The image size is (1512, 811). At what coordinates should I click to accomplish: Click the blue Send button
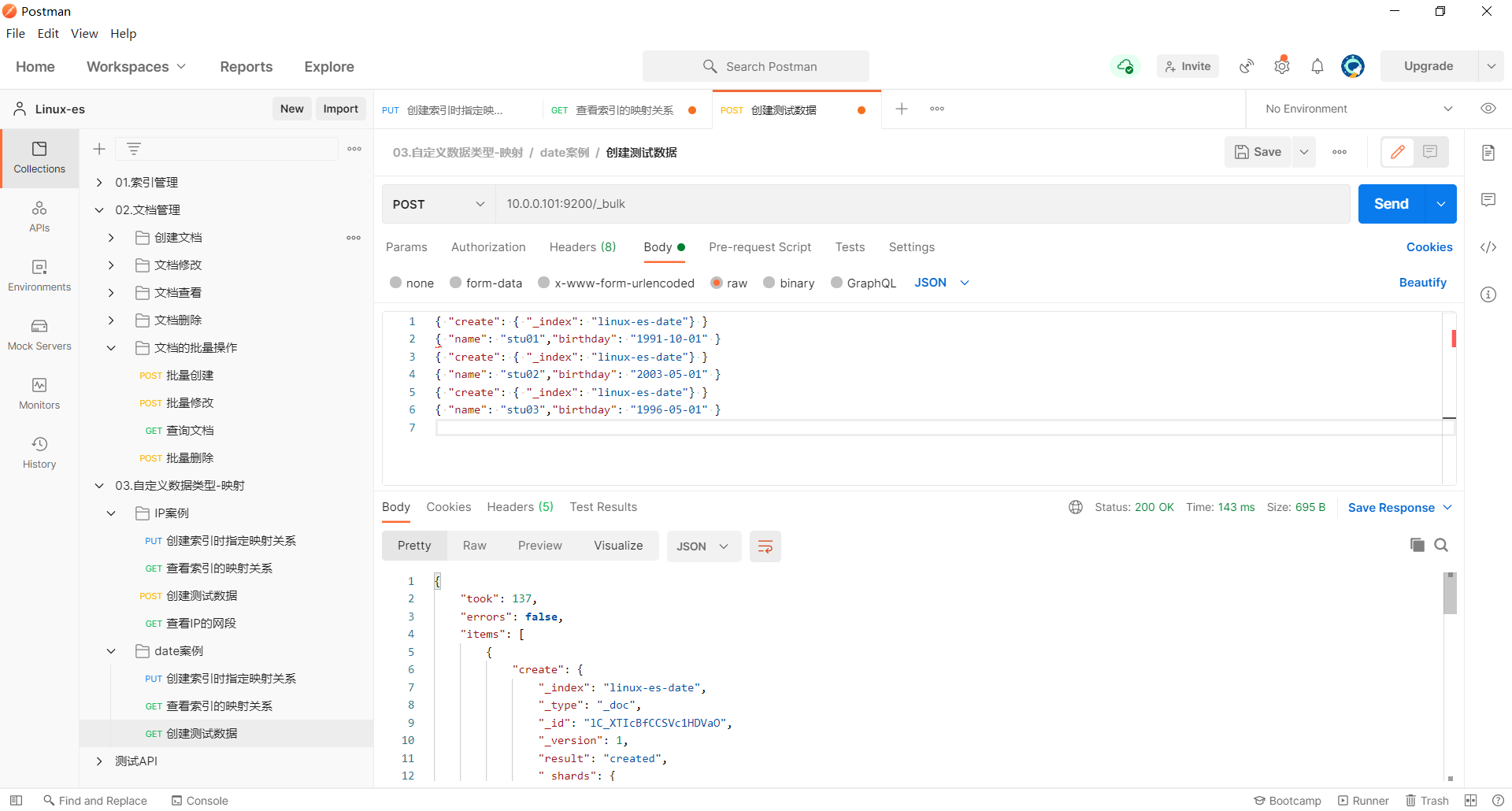coord(1391,204)
